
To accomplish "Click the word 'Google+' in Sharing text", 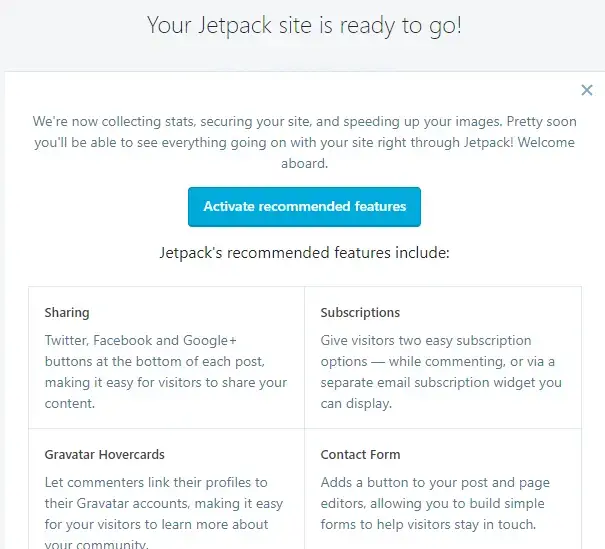I will pos(210,341).
